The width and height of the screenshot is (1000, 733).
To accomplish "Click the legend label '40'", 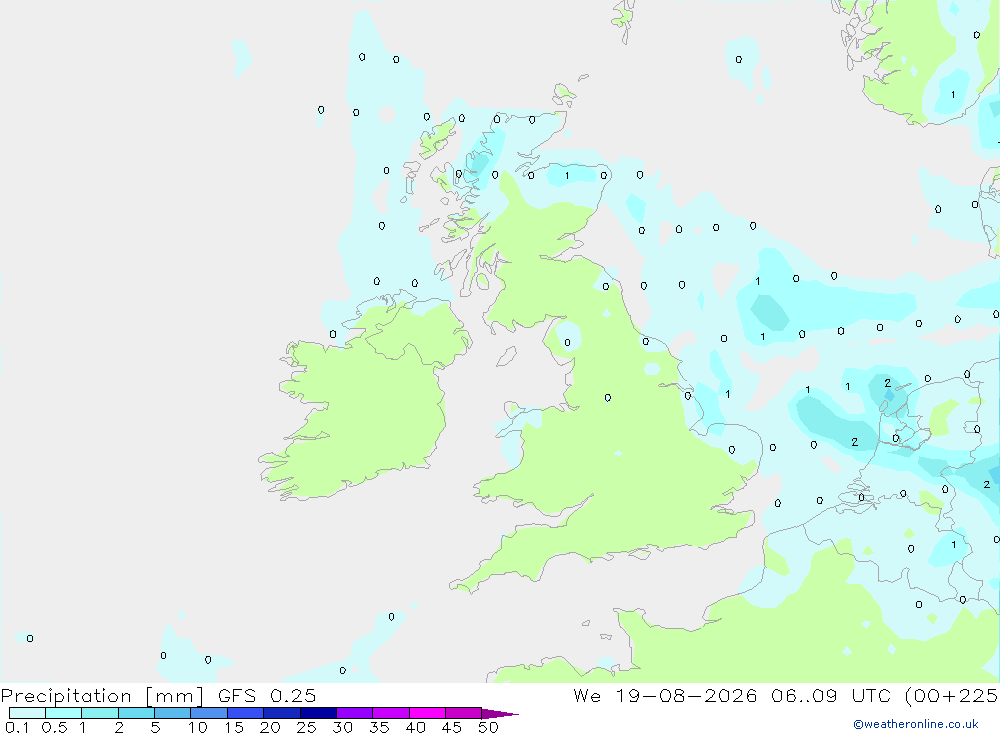I will [415, 727].
